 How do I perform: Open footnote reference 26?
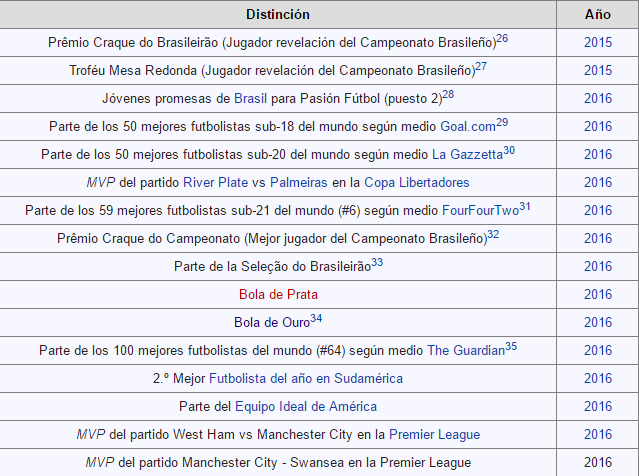[502, 38]
